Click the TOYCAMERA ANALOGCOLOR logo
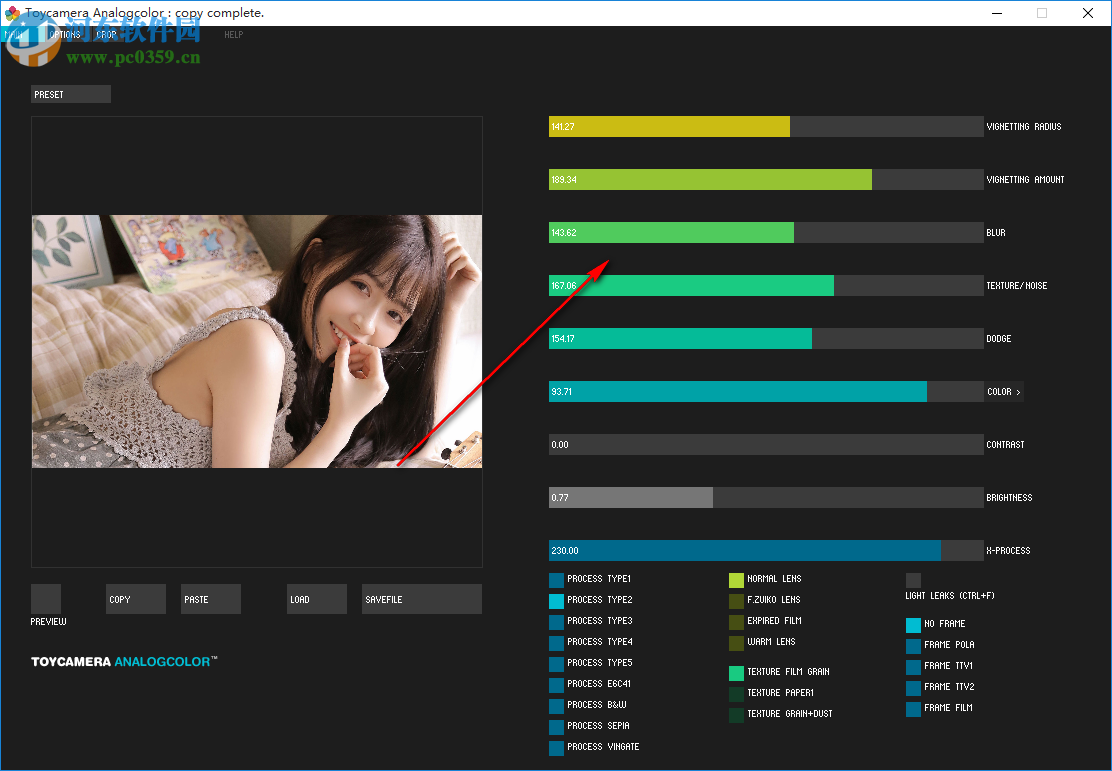 pyautogui.click(x=124, y=662)
